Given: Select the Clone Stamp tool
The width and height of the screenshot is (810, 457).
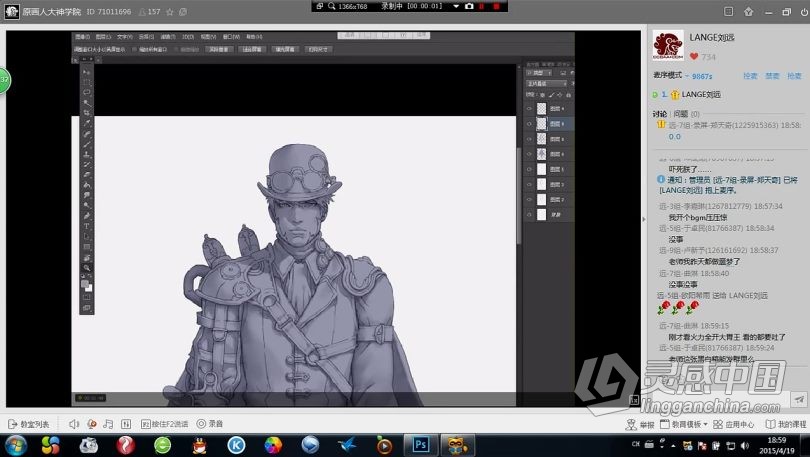Looking at the screenshot, I should coord(86,154).
